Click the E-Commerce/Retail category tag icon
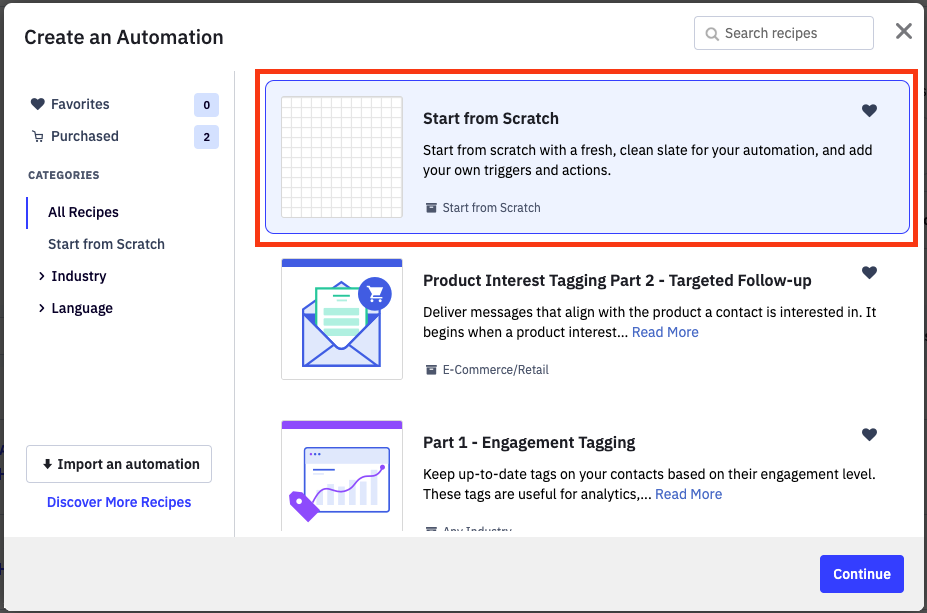This screenshot has height=613, width=927. pyautogui.click(x=431, y=370)
